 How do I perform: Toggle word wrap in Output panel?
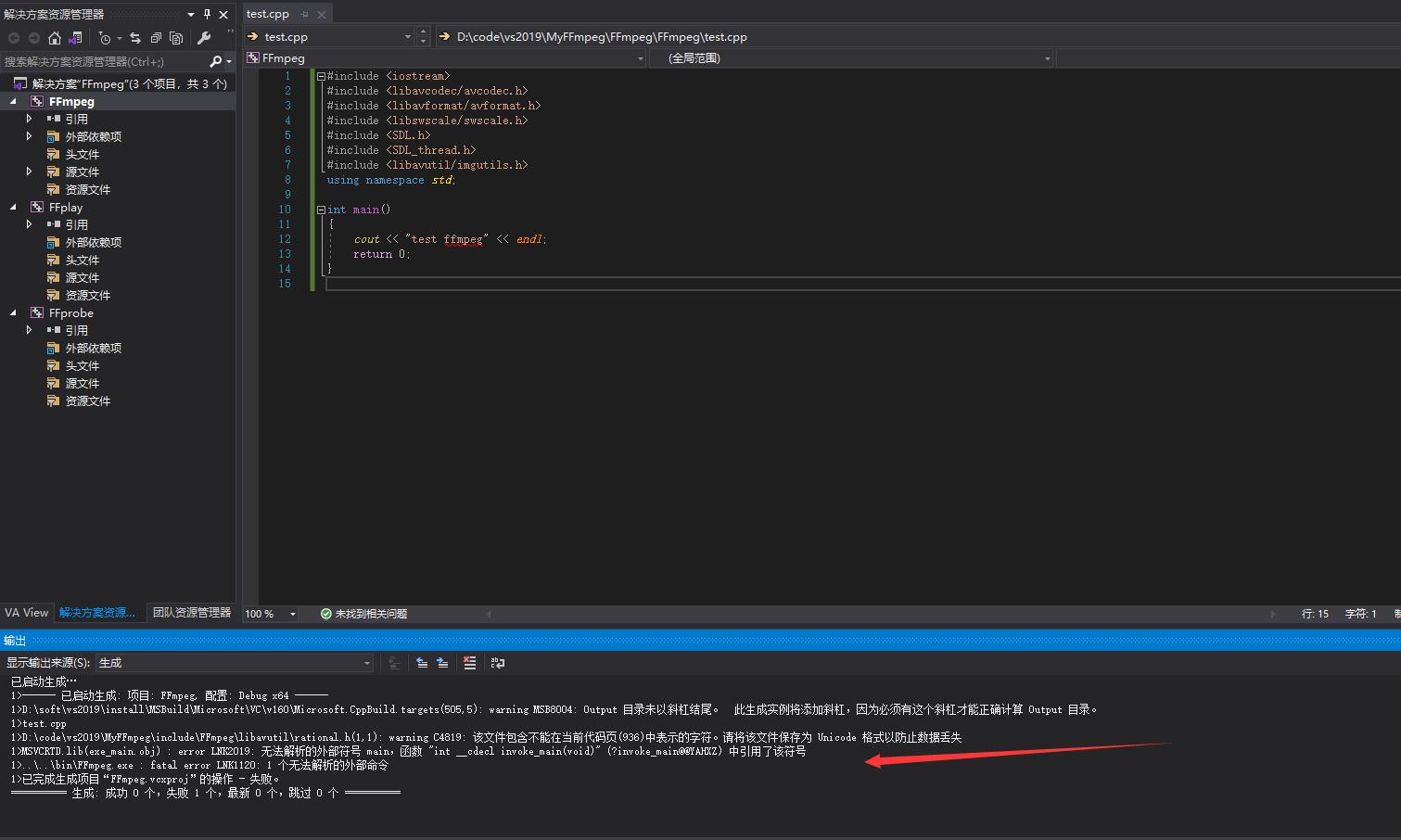pyautogui.click(x=498, y=663)
